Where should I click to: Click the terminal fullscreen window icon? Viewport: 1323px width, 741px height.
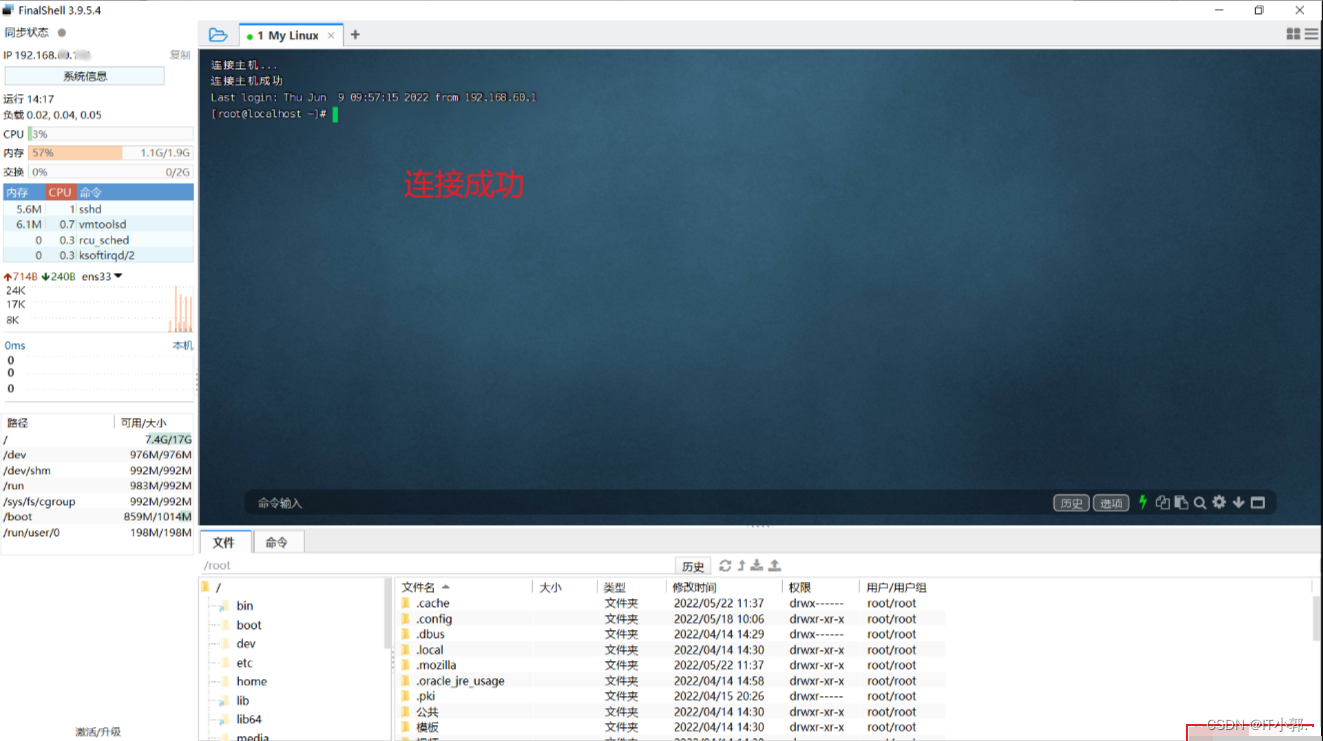click(1258, 503)
